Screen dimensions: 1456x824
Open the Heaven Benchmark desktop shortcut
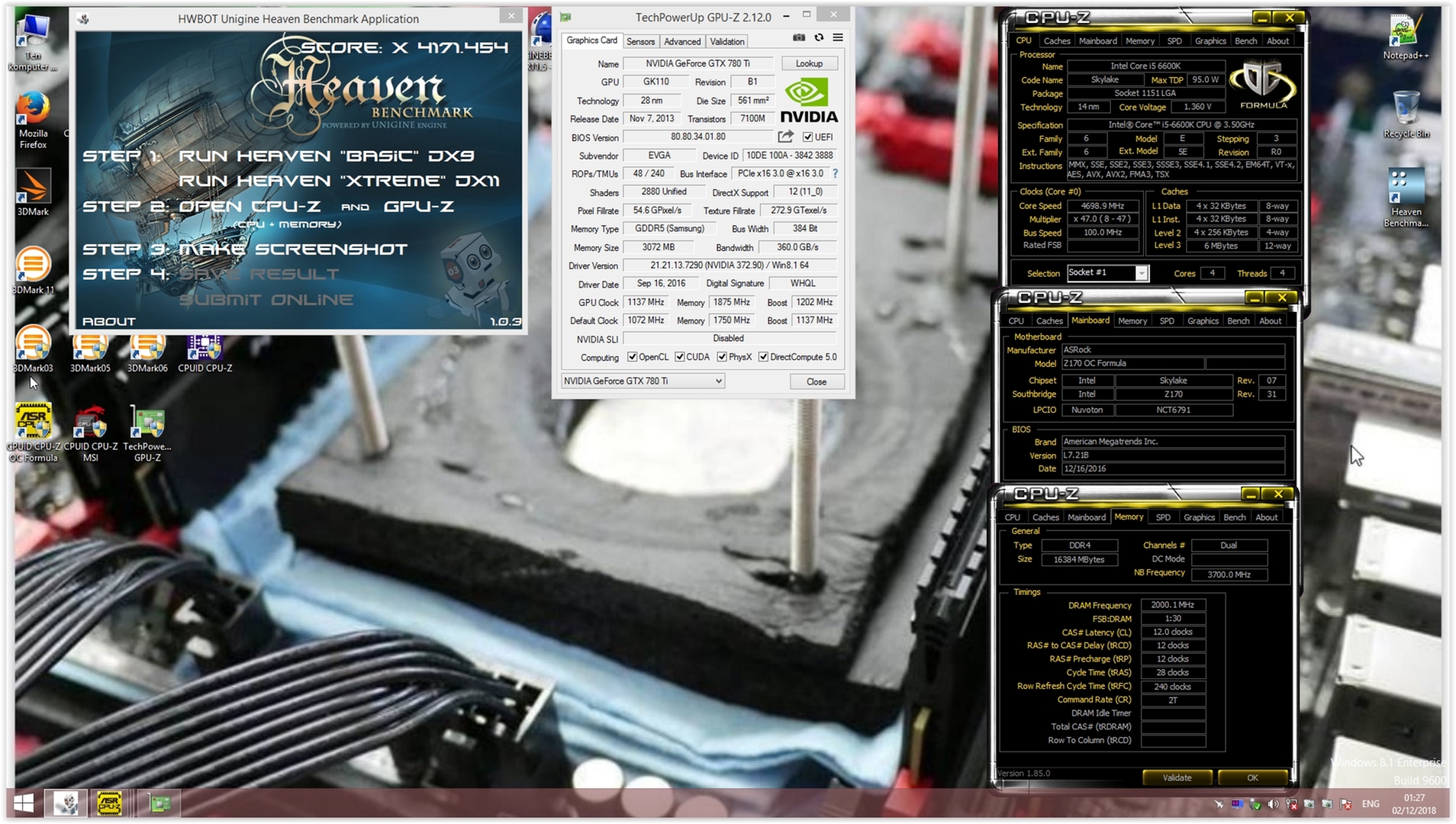(x=1406, y=198)
